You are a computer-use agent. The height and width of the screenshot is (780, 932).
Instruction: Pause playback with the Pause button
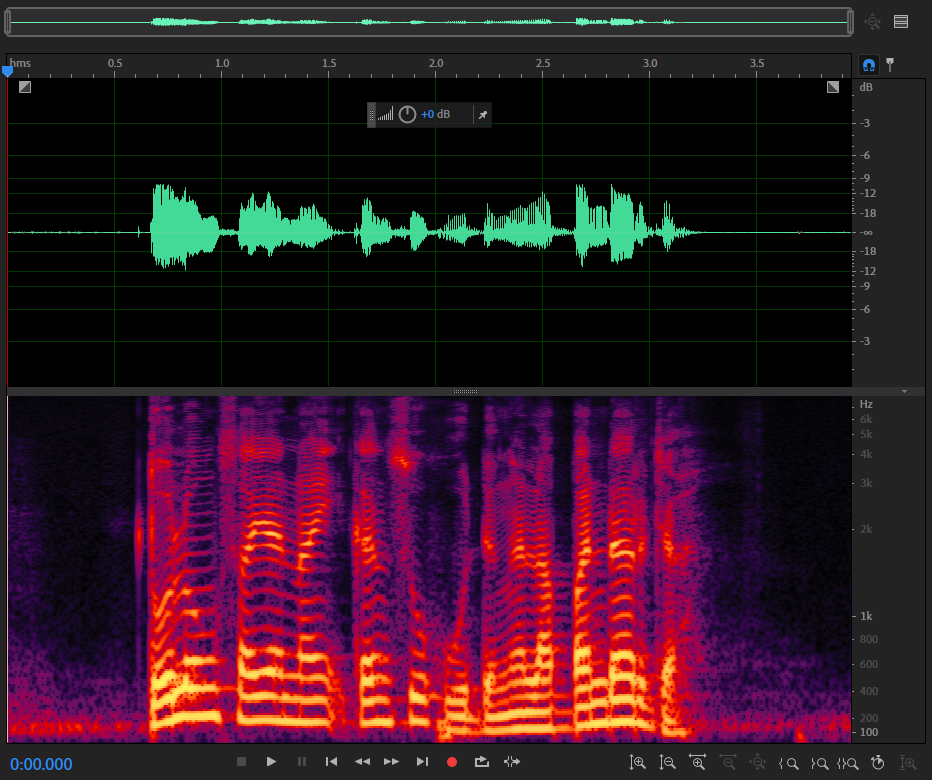[x=302, y=762]
